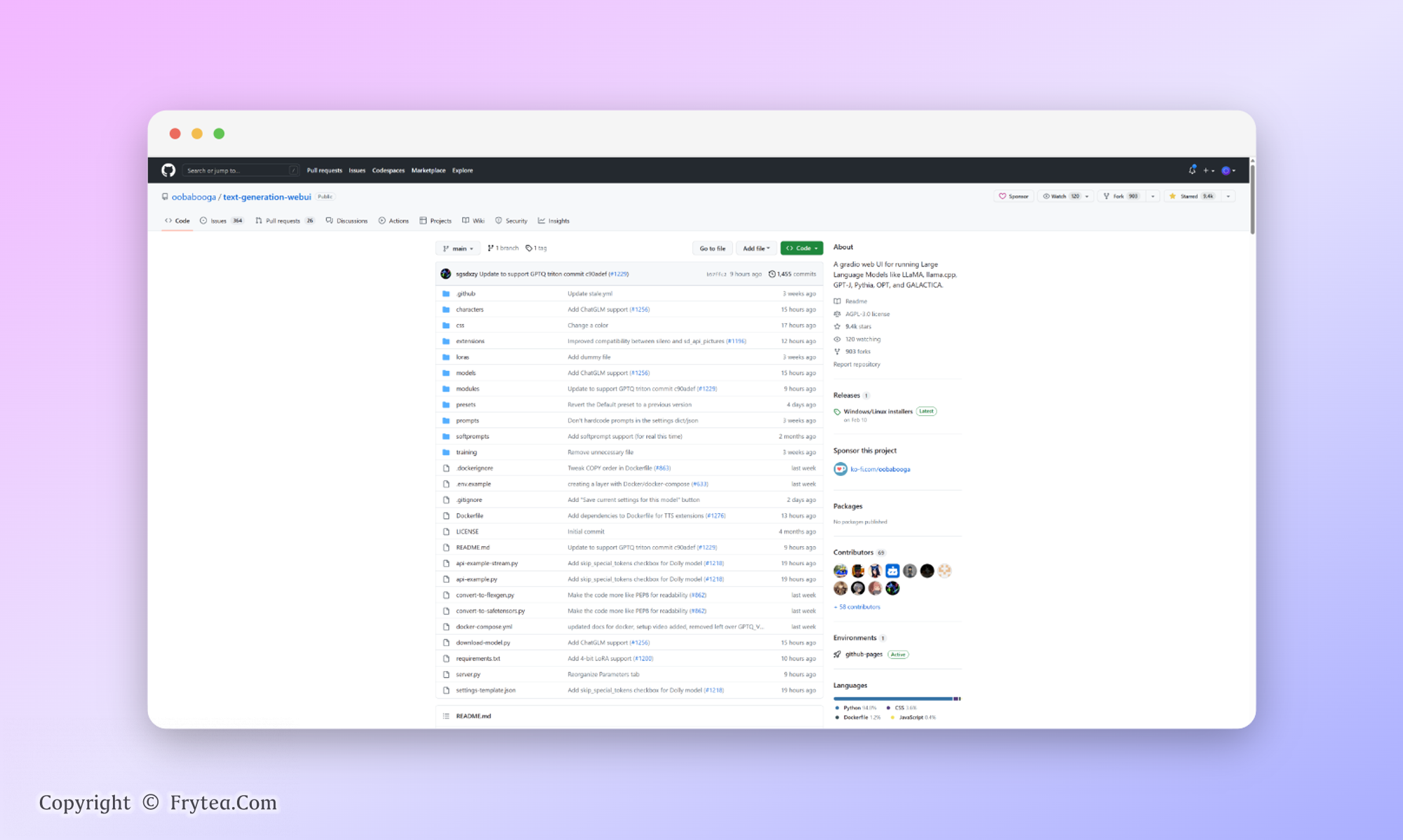Viewport: 1403px width, 840px height.
Task: Click the Sponsor heart button
Action: (x=1014, y=196)
